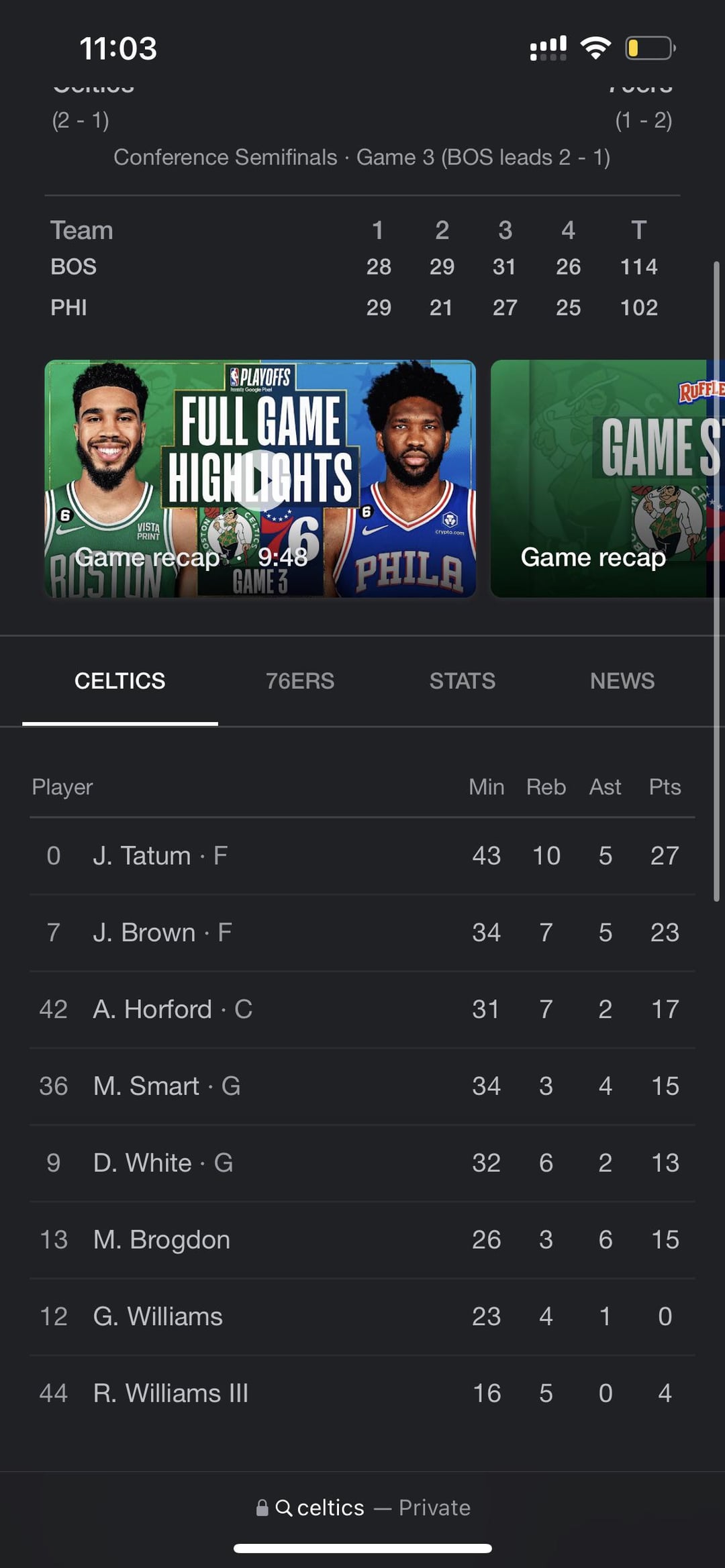Tap the search magnifier icon in address bar
Screen dimensions: 725x1568
tap(283, 1508)
